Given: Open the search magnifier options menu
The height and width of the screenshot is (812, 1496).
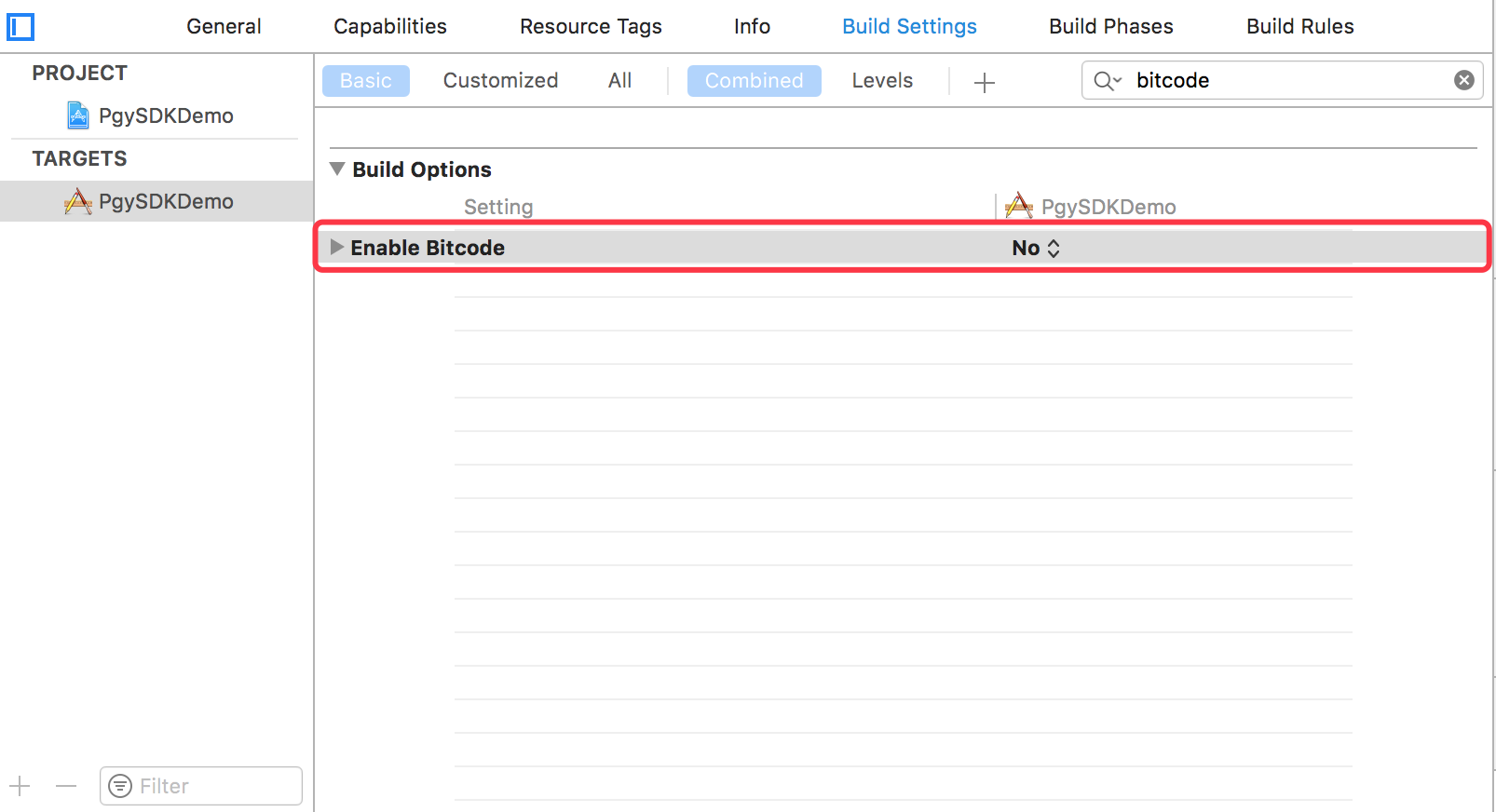Looking at the screenshot, I should [1108, 81].
